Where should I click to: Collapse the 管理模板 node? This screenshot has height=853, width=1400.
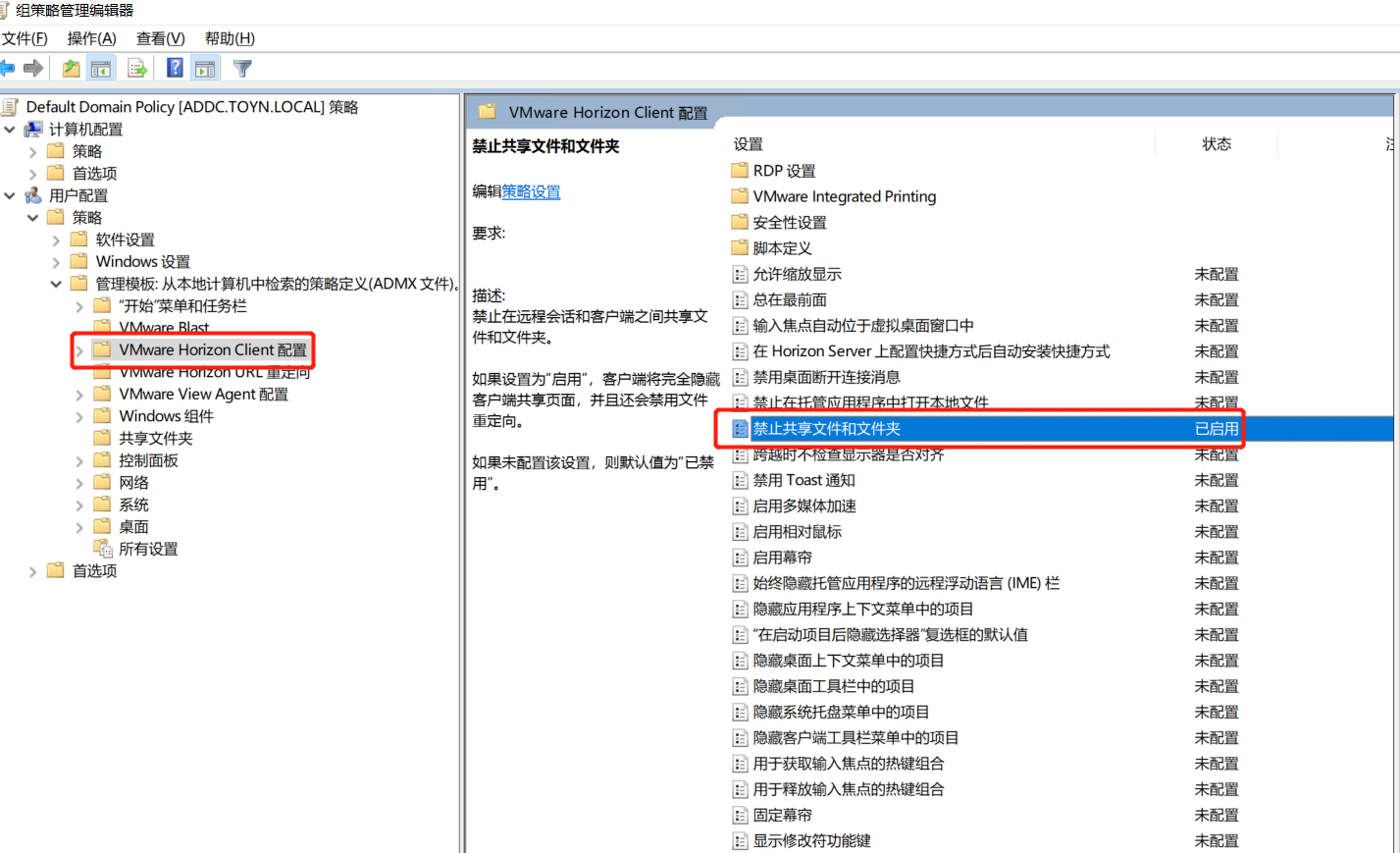(56, 284)
